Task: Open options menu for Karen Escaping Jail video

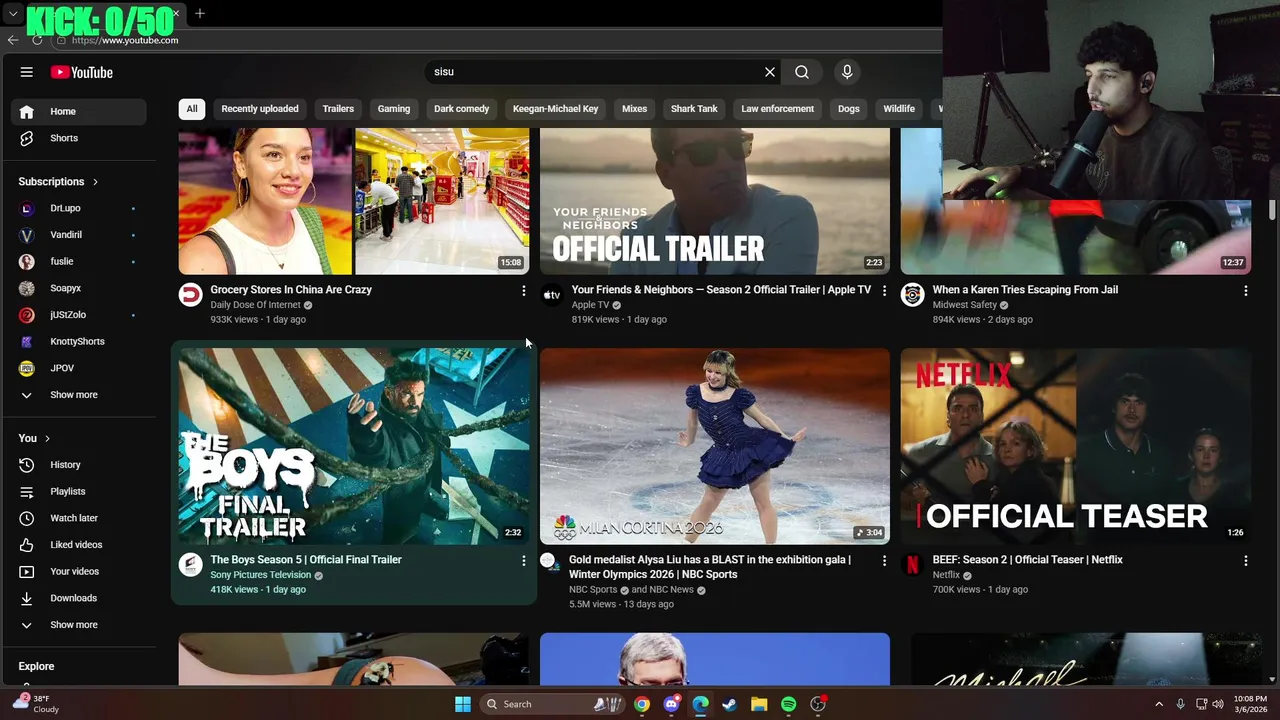Action: (1245, 290)
